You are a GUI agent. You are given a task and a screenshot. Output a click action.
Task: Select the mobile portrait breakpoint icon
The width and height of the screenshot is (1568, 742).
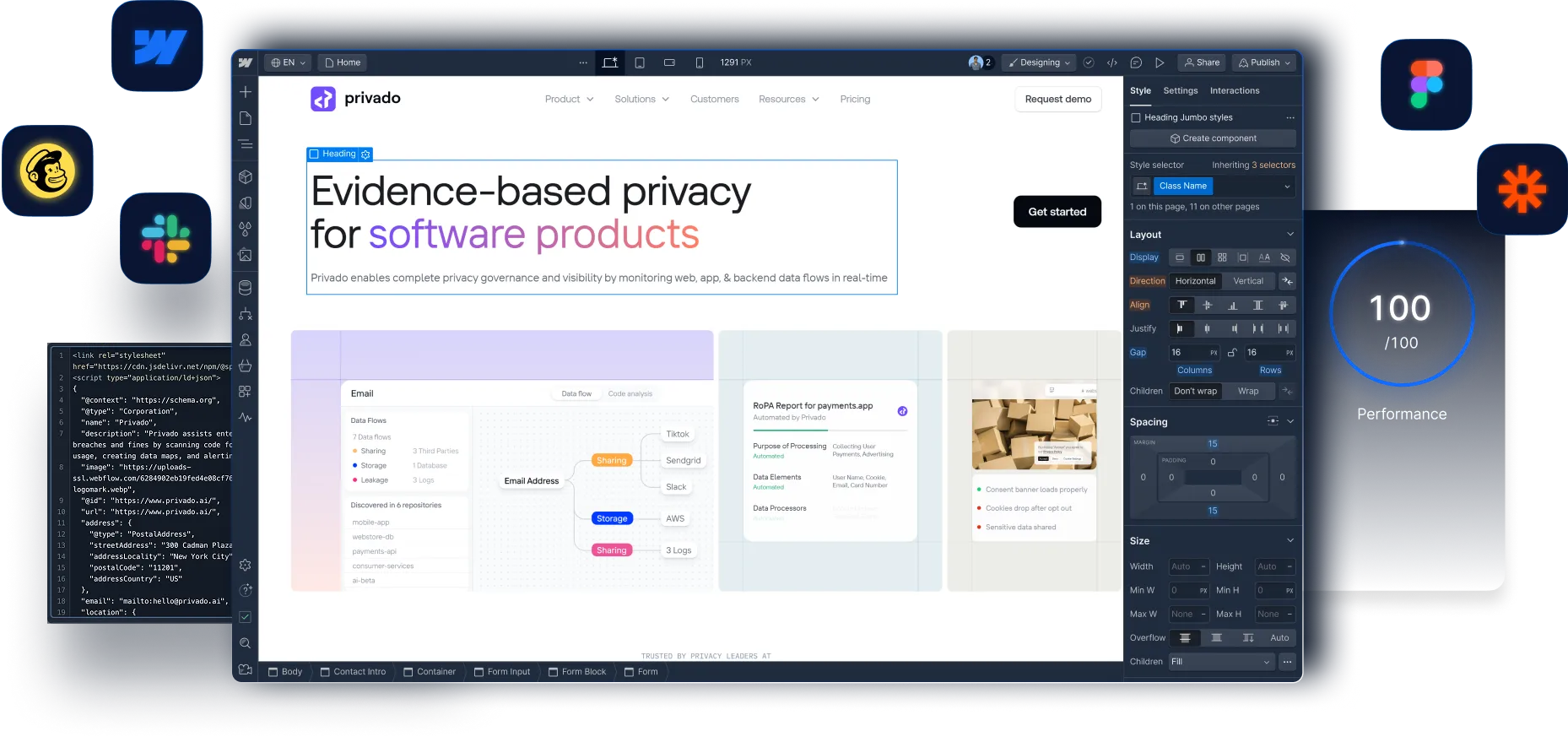(x=699, y=62)
